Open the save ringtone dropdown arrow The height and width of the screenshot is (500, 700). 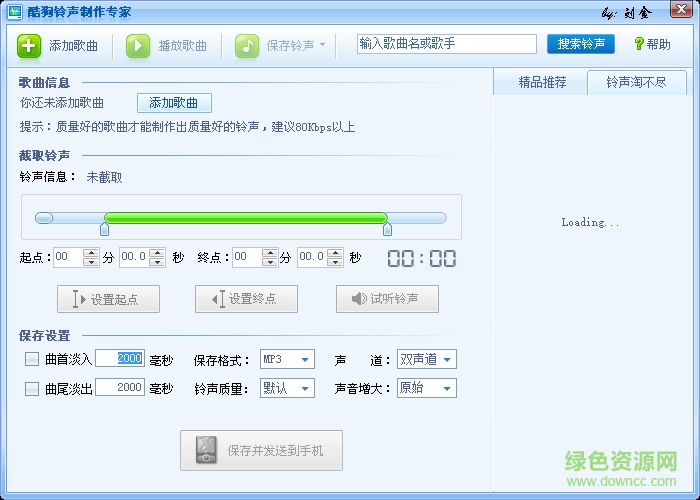(x=322, y=45)
